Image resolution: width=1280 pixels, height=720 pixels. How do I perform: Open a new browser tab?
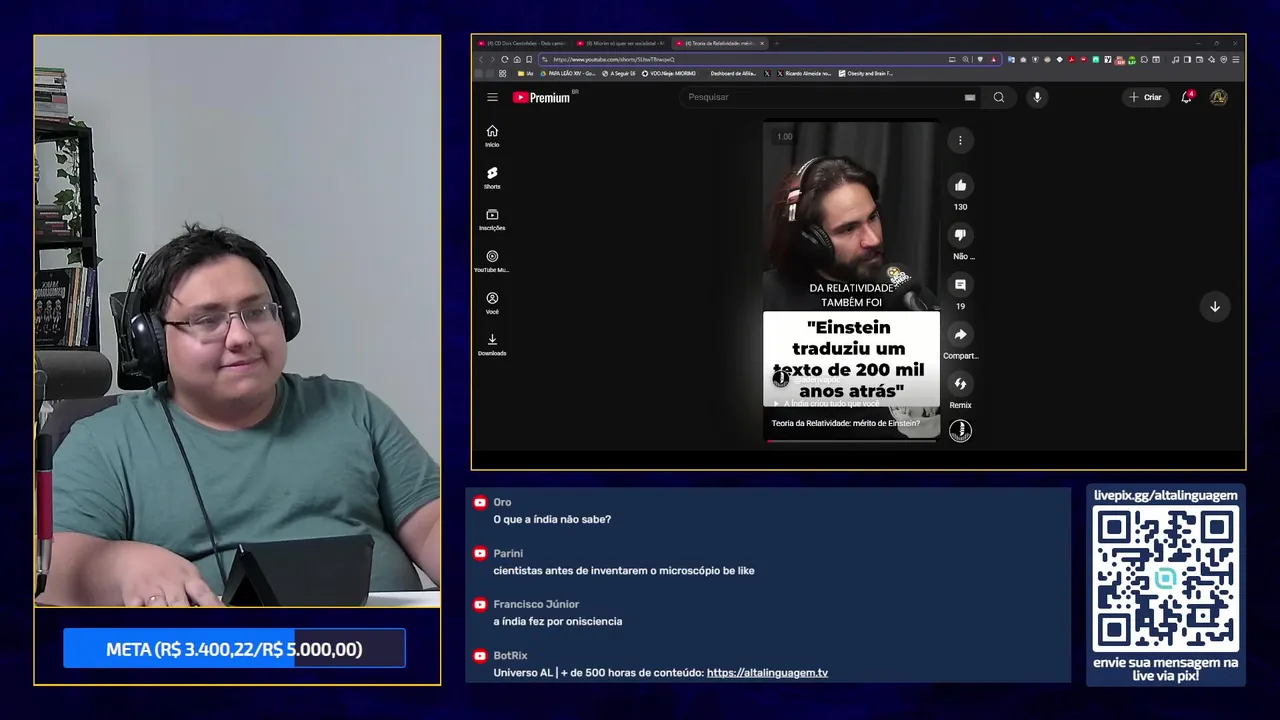point(777,43)
